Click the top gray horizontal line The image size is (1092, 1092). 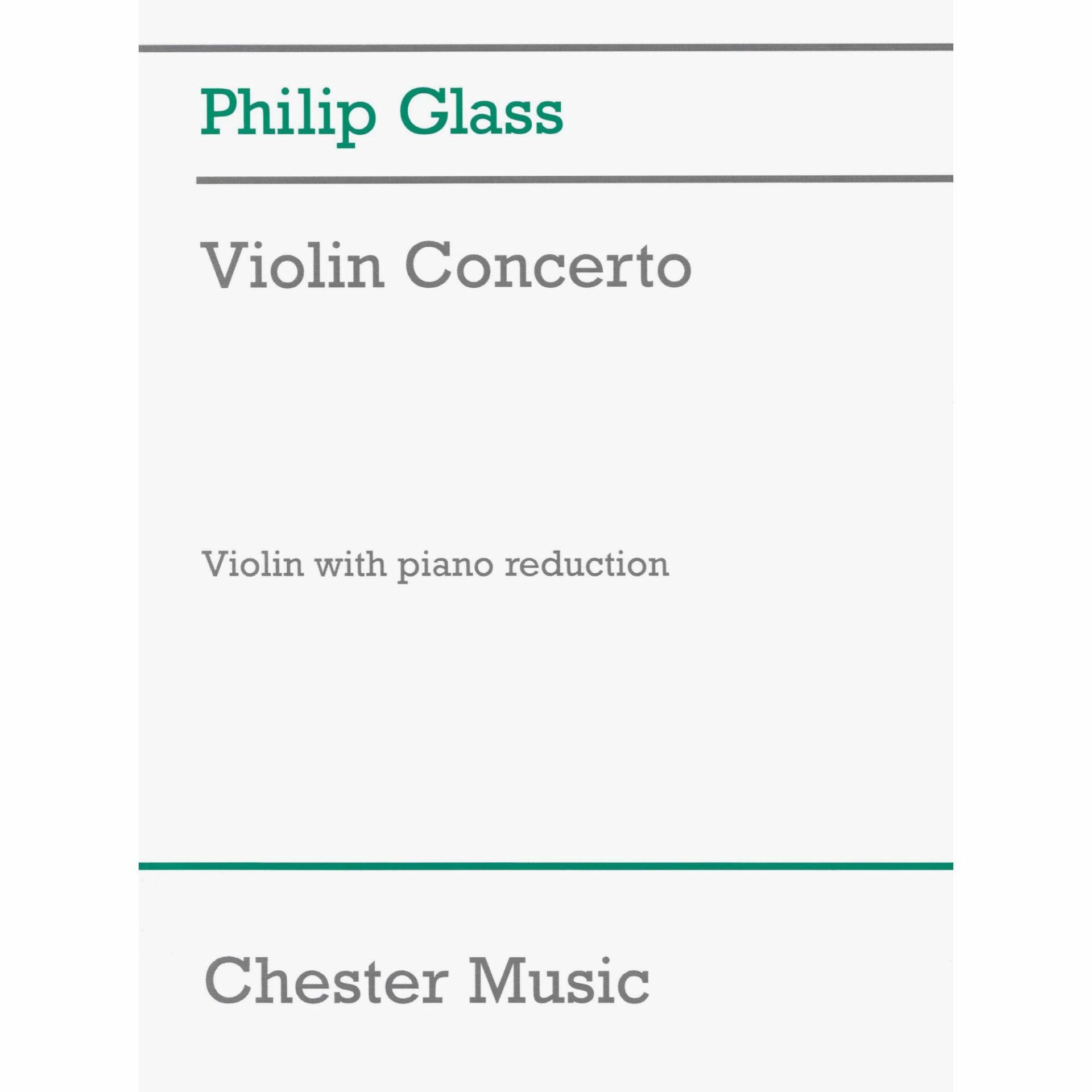click(546, 48)
